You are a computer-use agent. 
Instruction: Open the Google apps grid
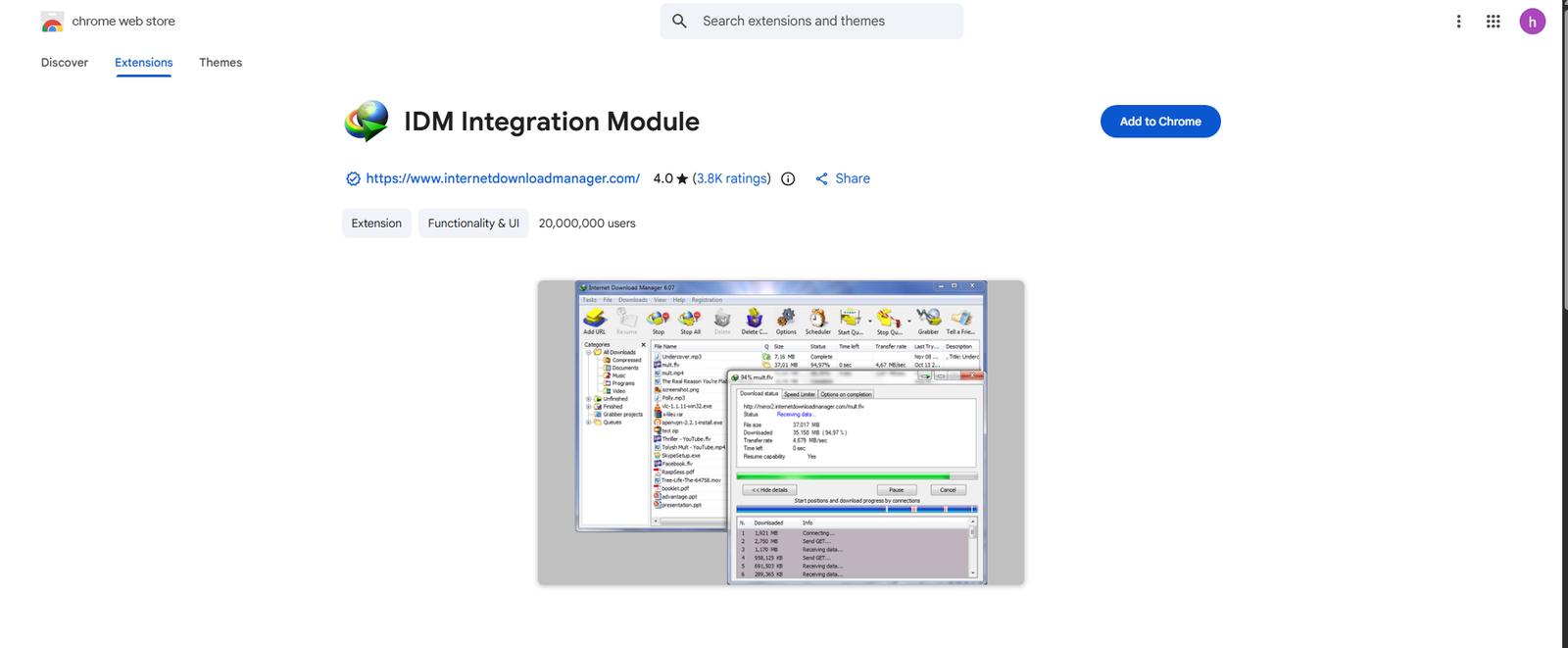[1493, 22]
